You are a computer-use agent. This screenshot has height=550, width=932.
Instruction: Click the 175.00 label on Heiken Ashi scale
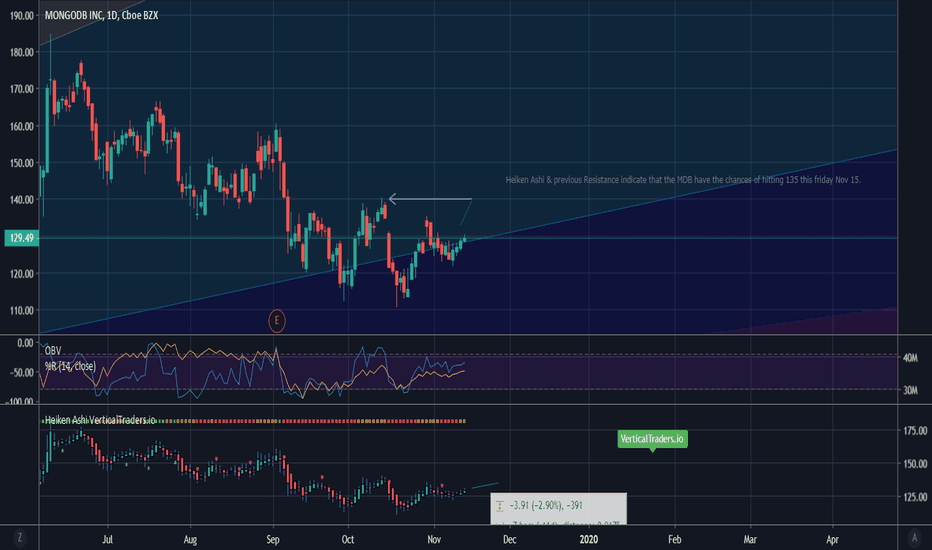click(x=914, y=430)
